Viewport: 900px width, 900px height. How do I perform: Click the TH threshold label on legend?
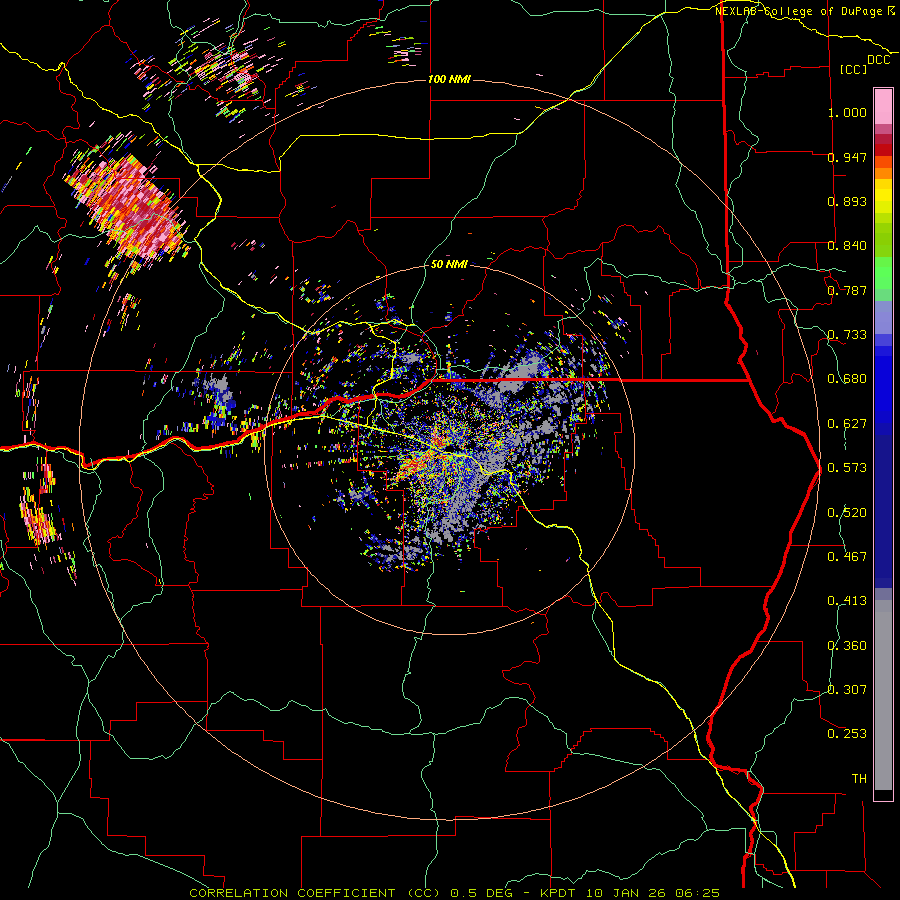coord(859,779)
